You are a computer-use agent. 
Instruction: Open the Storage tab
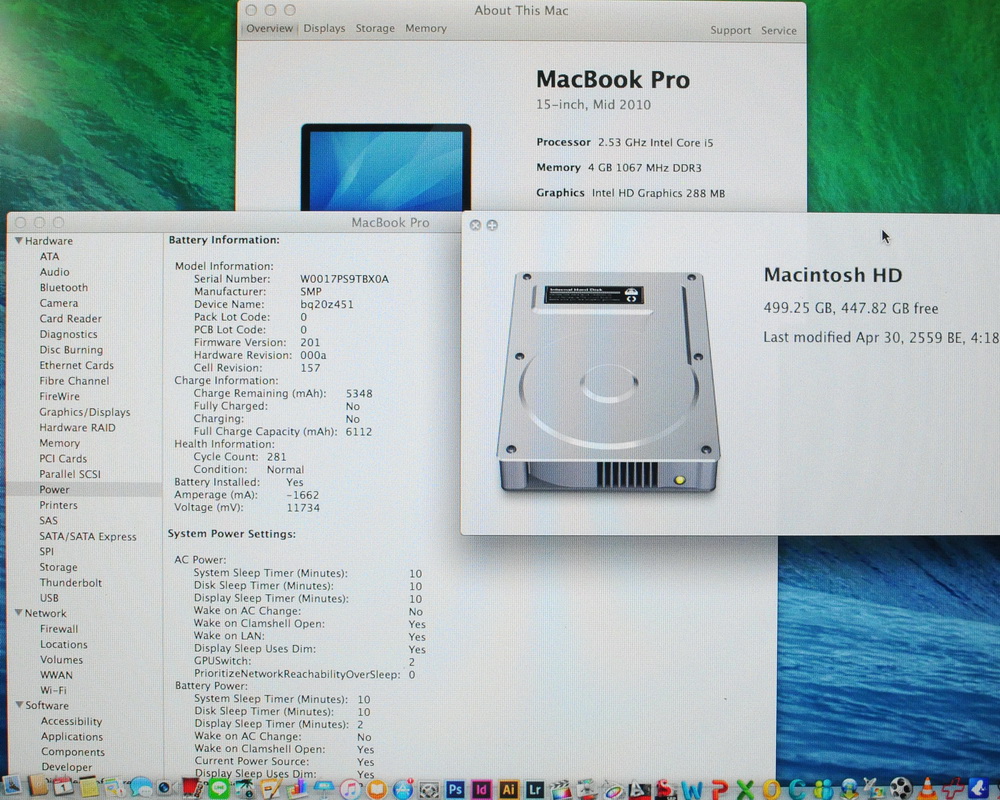pos(375,29)
